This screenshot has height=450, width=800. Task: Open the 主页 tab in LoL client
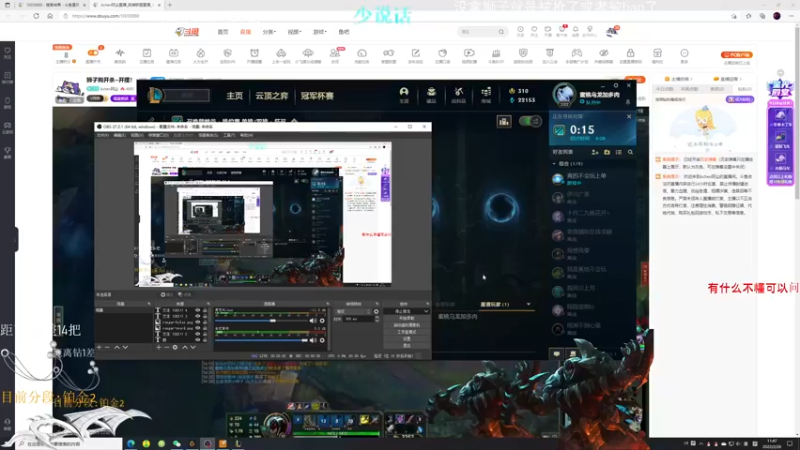[235, 96]
